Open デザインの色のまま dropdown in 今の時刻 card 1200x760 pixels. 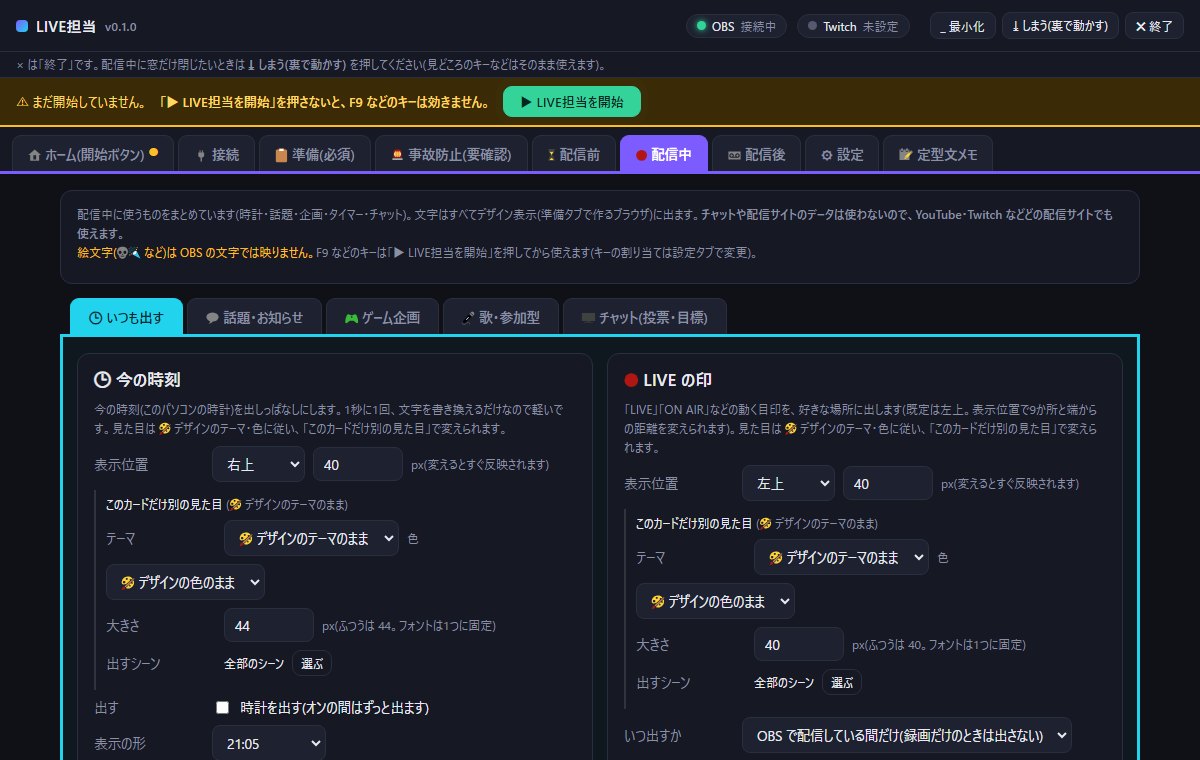click(x=185, y=581)
